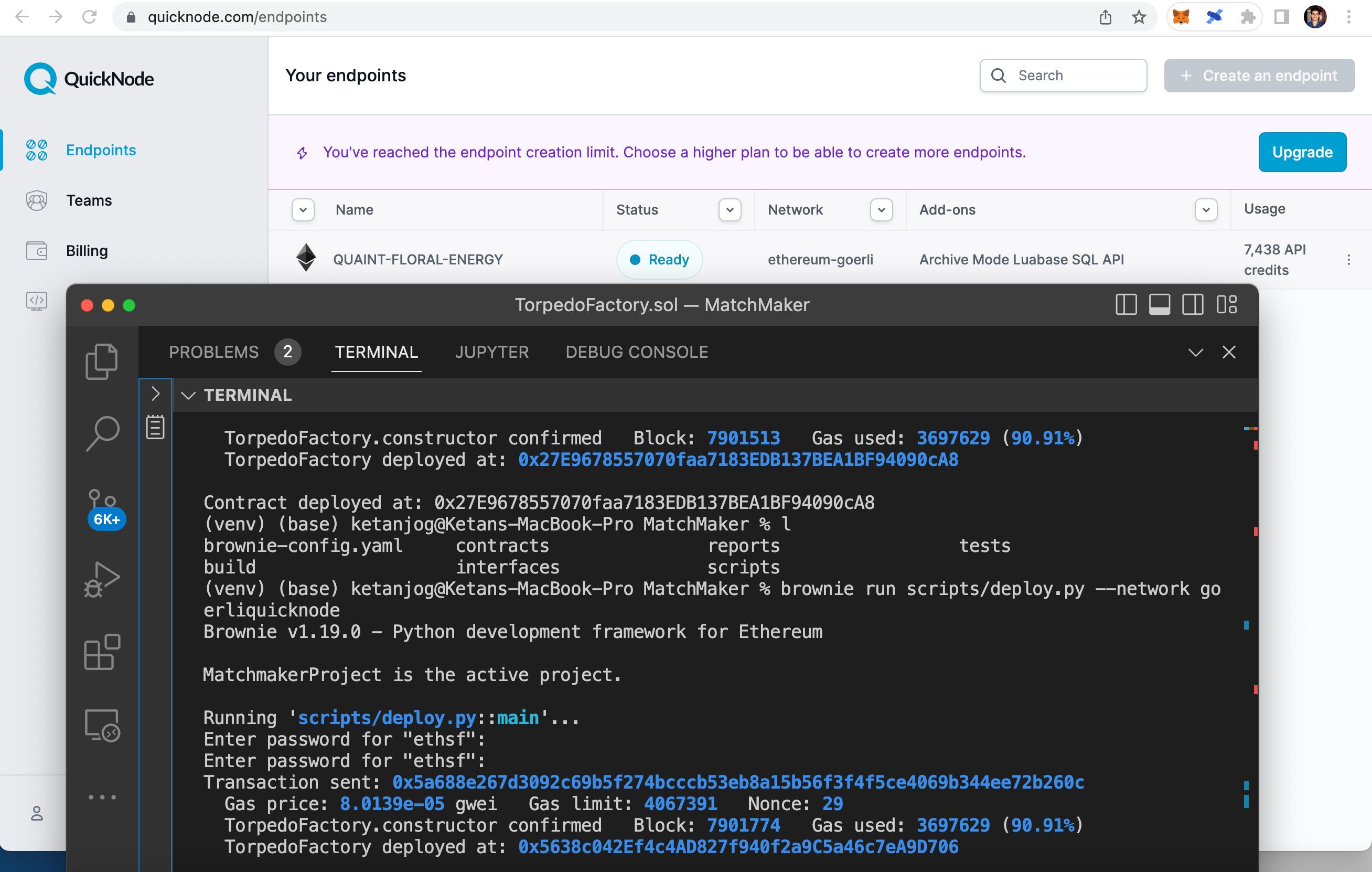1372x872 pixels.
Task: Click the Billing sidebar icon
Action: click(x=36, y=251)
